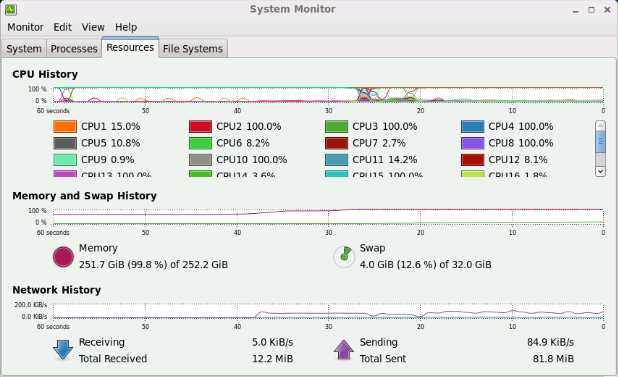Screen dimensions: 618x377
Task: Open the Help menu
Action: click(126, 27)
